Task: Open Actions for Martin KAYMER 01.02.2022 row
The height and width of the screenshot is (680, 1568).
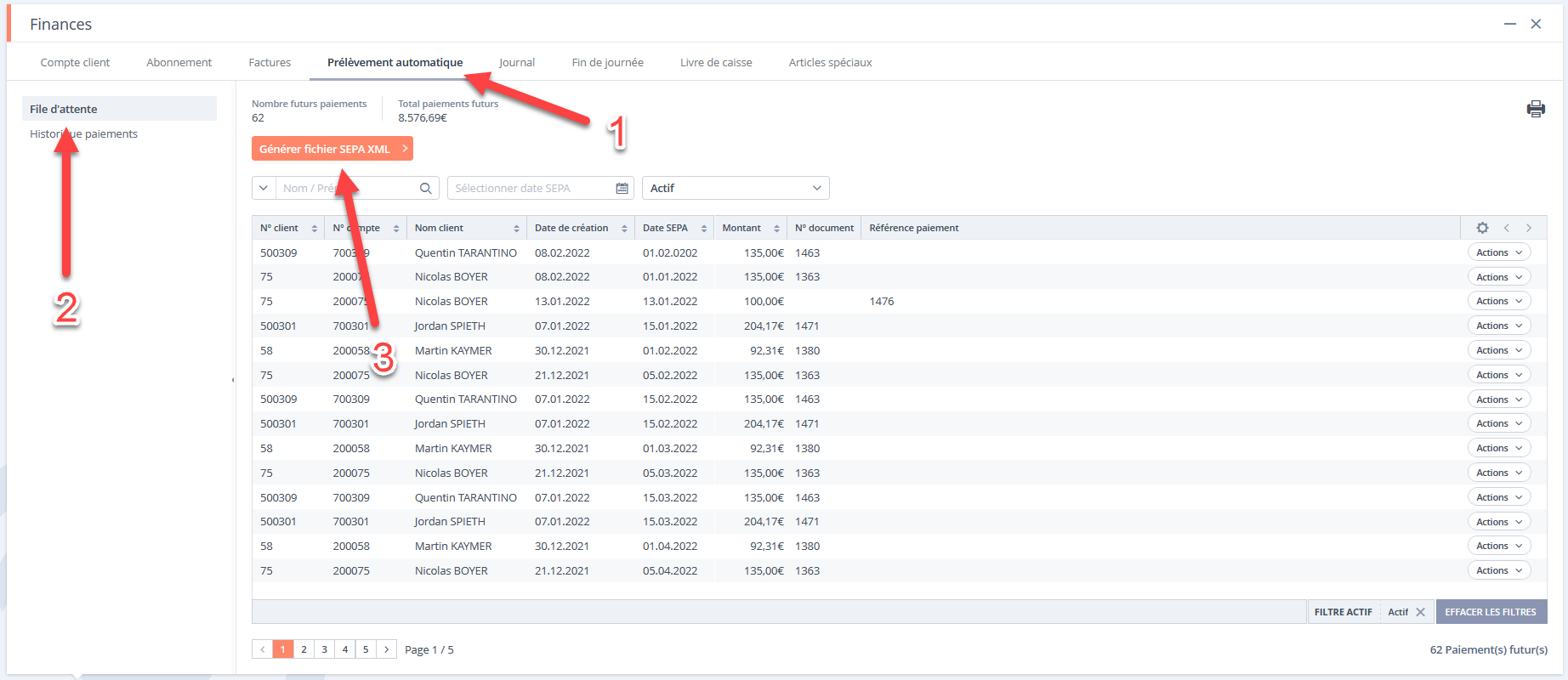Action: [1499, 350]
